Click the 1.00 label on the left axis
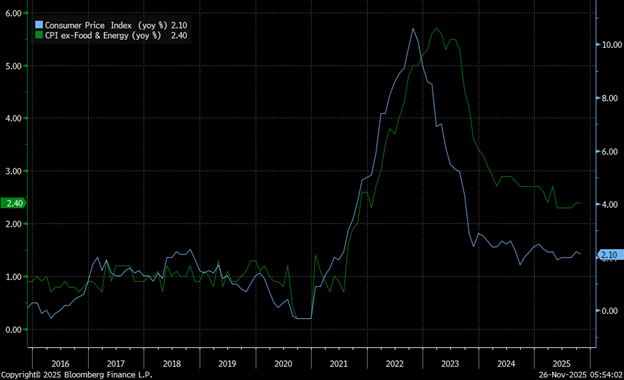Viewport: 624px width, 380px height. [13, 277]
